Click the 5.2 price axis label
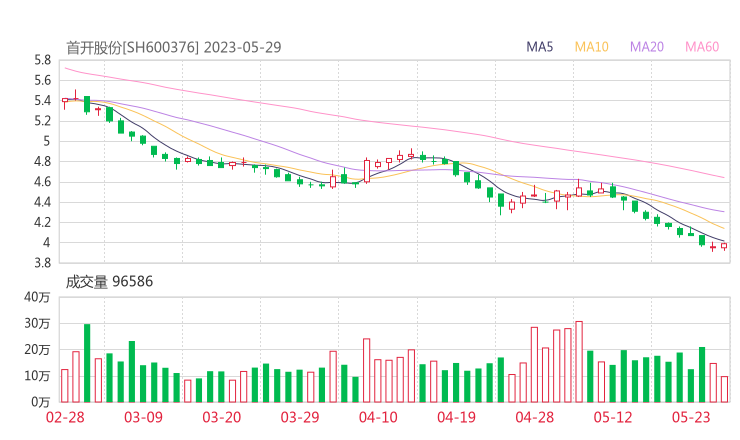 point(42,121)
